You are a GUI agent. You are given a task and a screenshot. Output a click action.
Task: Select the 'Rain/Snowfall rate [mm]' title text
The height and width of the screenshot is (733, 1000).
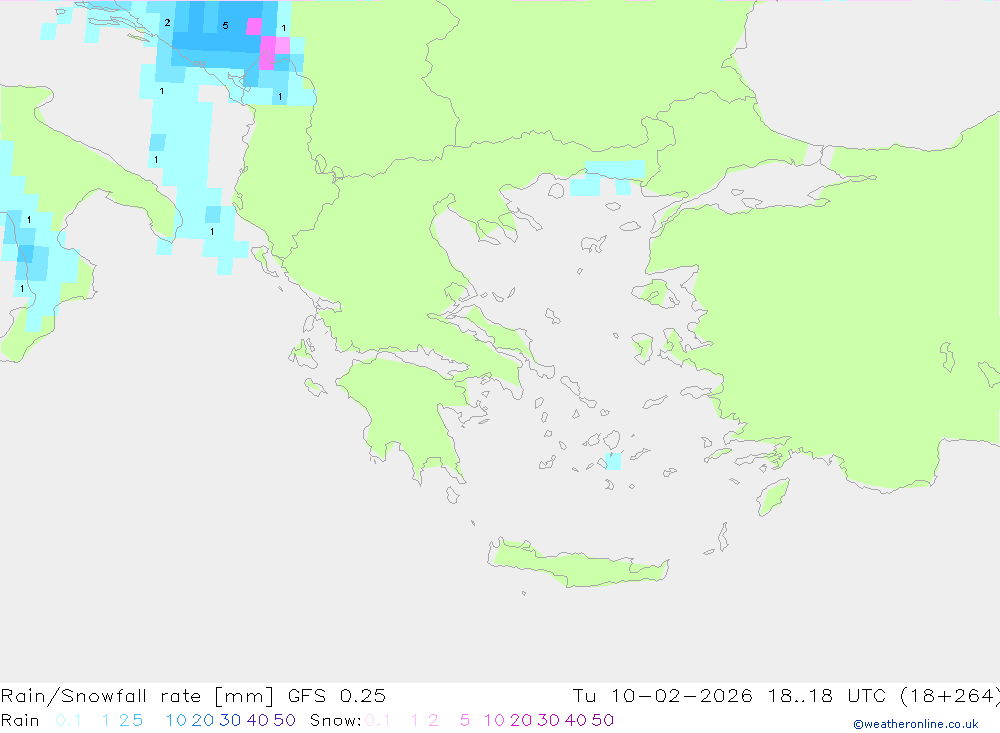[x=138, y=696]
